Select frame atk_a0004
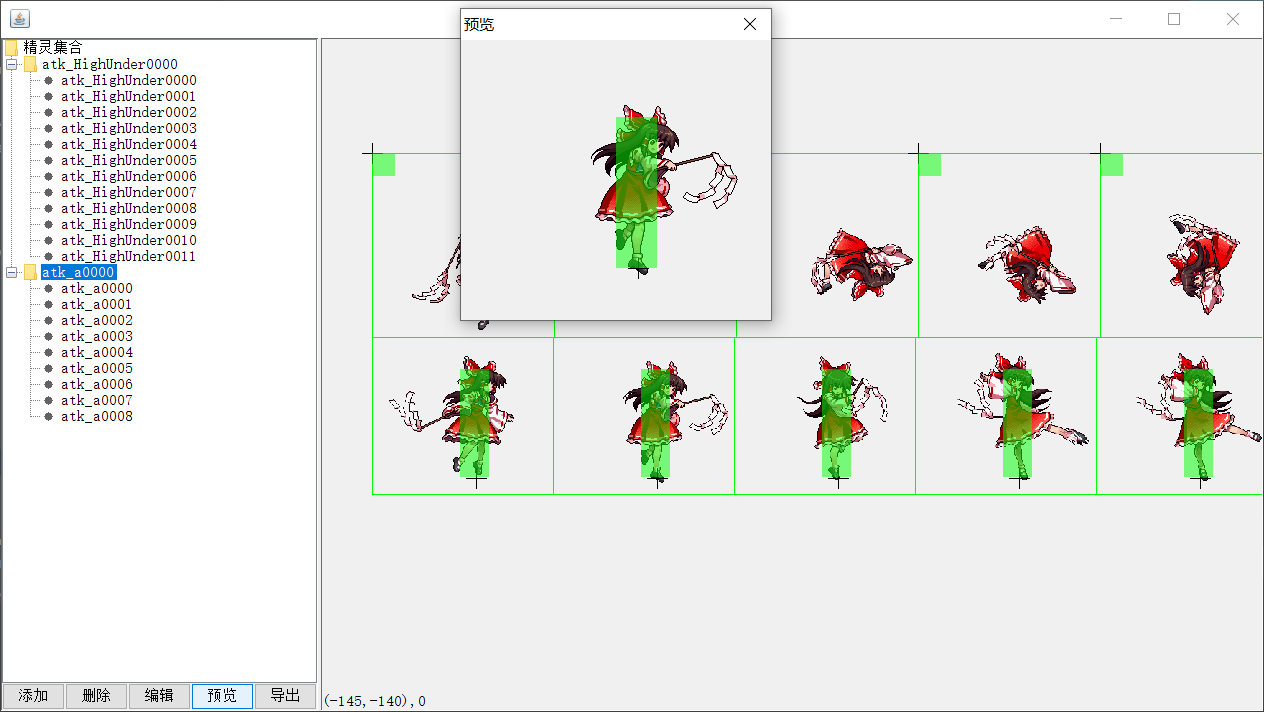 96,352
